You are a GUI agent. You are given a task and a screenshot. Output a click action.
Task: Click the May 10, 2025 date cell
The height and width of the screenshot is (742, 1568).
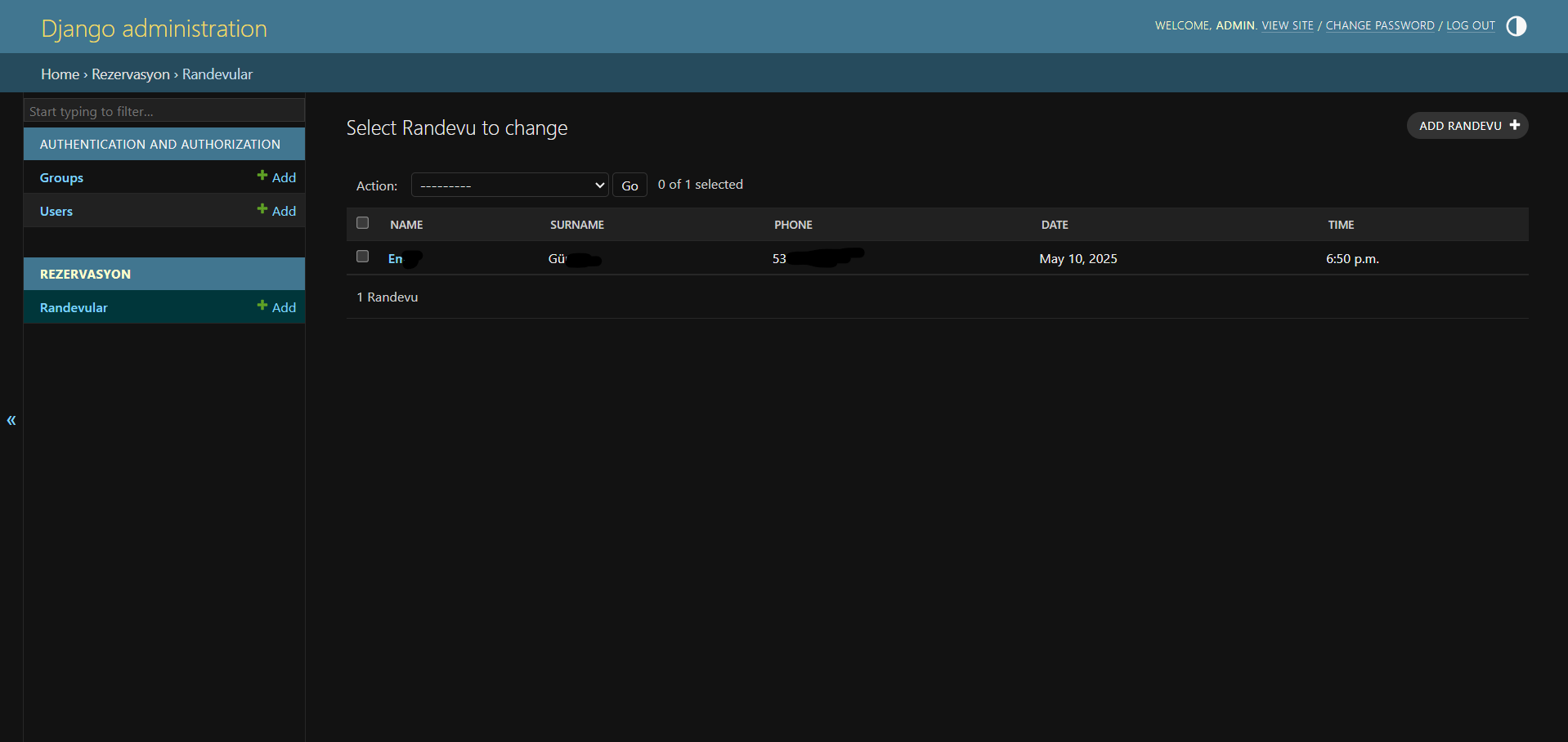(1078, 258)
